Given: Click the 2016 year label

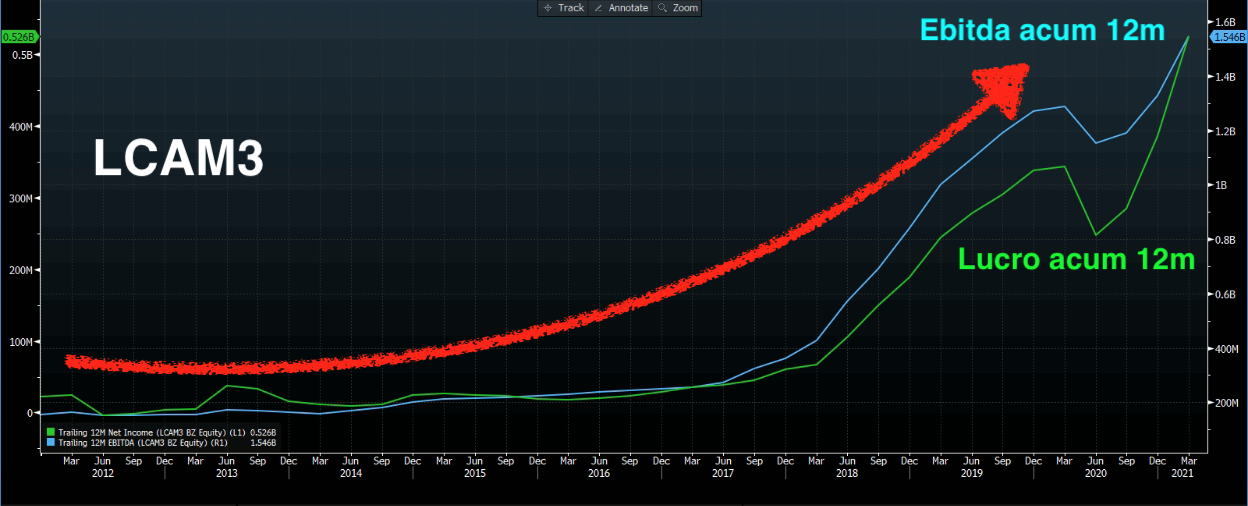Looking at the screenshot, I should point(598,471).
